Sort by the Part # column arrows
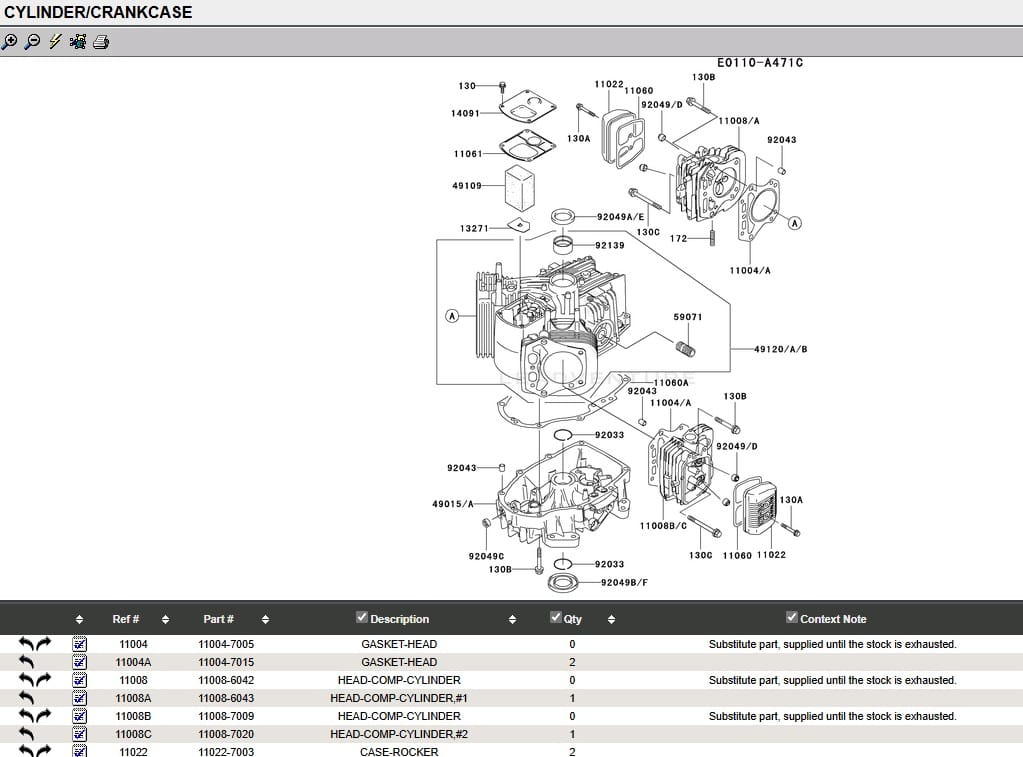1023x757 pixels. point(265,620)
